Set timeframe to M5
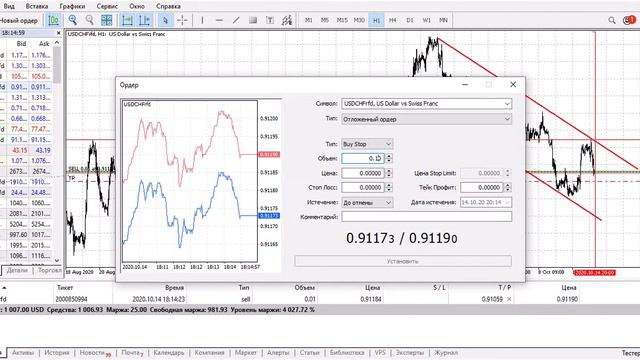The image size is (640, 360). click(x=325, y=20)
